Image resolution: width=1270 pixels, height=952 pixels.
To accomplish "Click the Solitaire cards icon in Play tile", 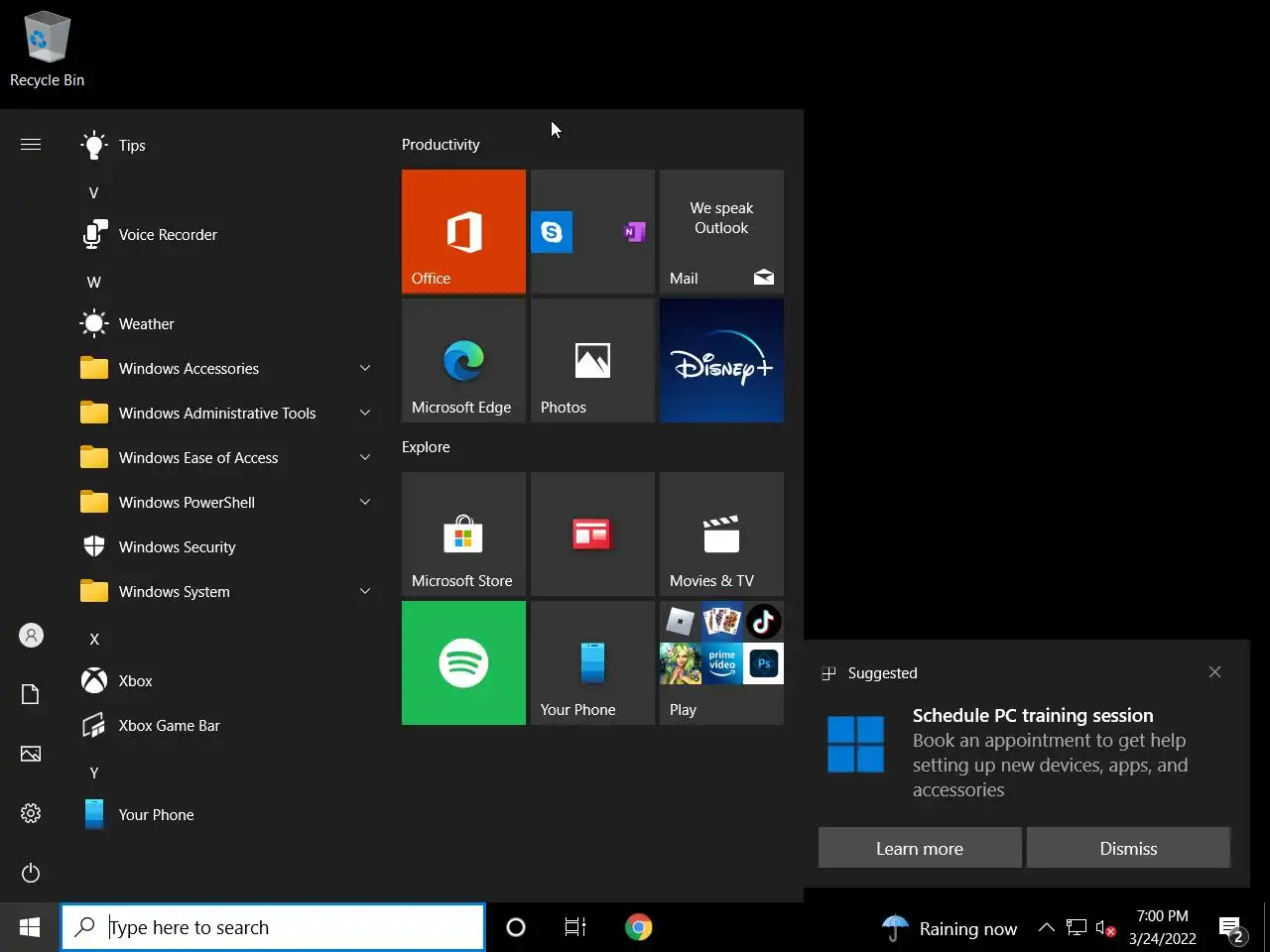I will [721, 622].
